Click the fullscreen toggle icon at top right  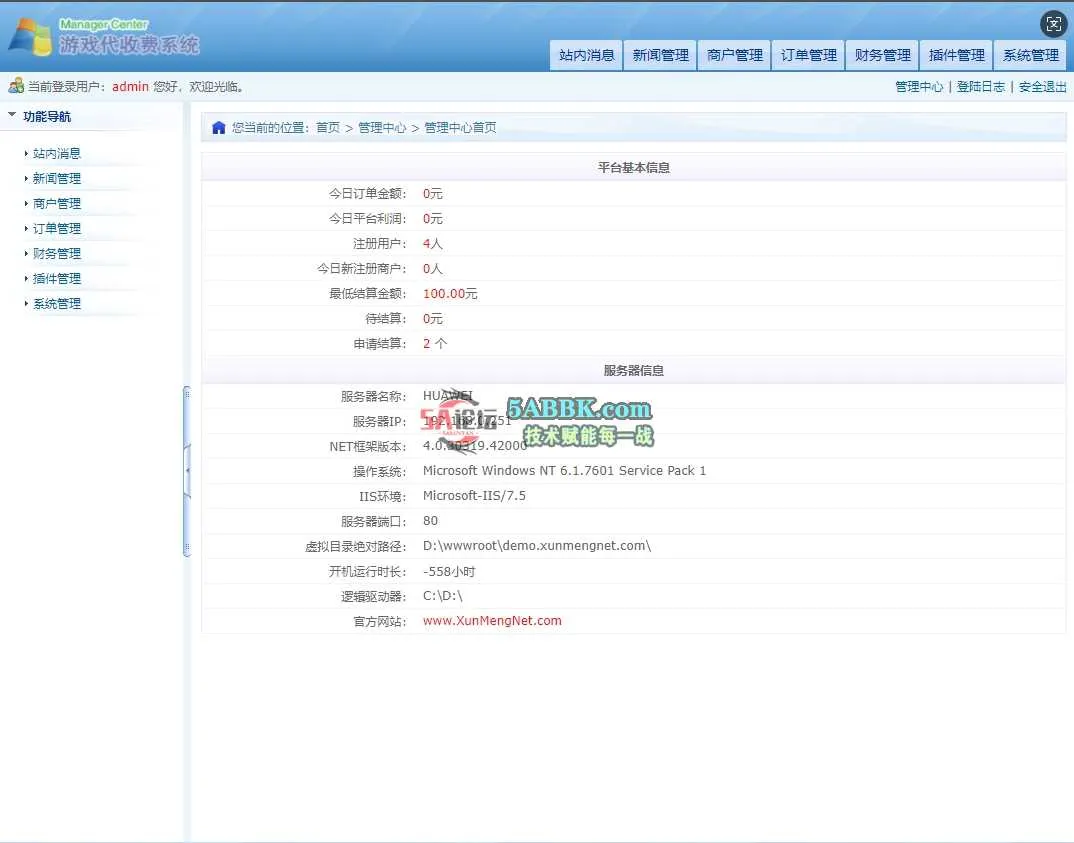pos(1053,24)
